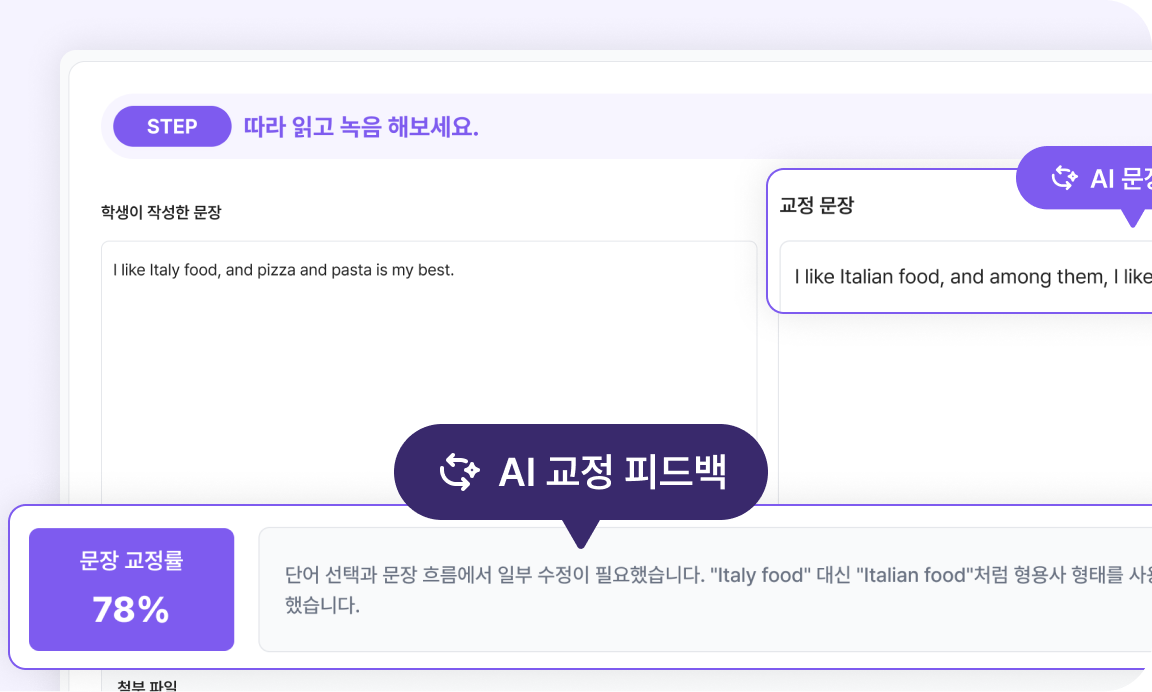Click the '문장 교정률' title on purple card
Viewport: 1152px width, 692px height.
131,562
